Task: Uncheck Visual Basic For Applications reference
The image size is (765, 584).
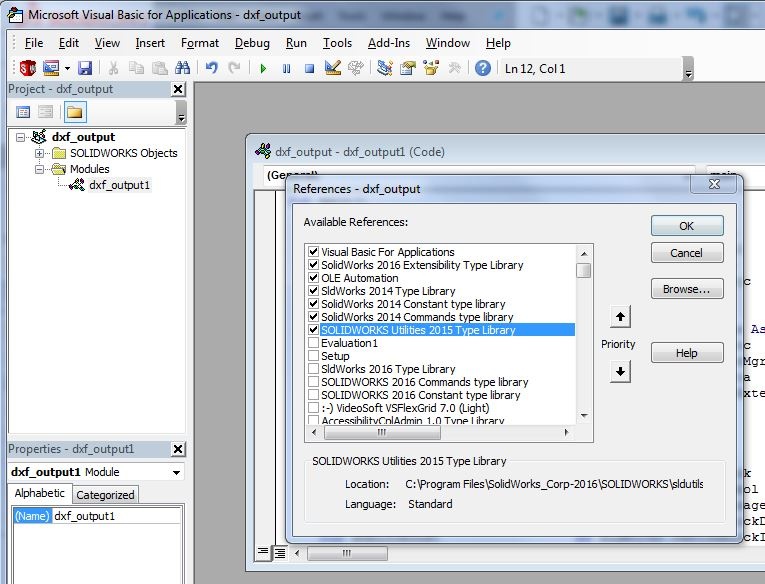Action: tap(314, 252)
